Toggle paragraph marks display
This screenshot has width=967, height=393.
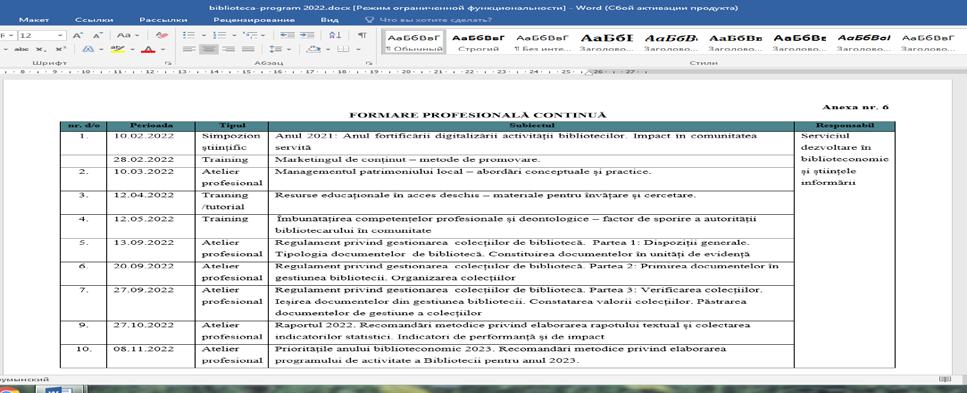(x=362, y=36)
